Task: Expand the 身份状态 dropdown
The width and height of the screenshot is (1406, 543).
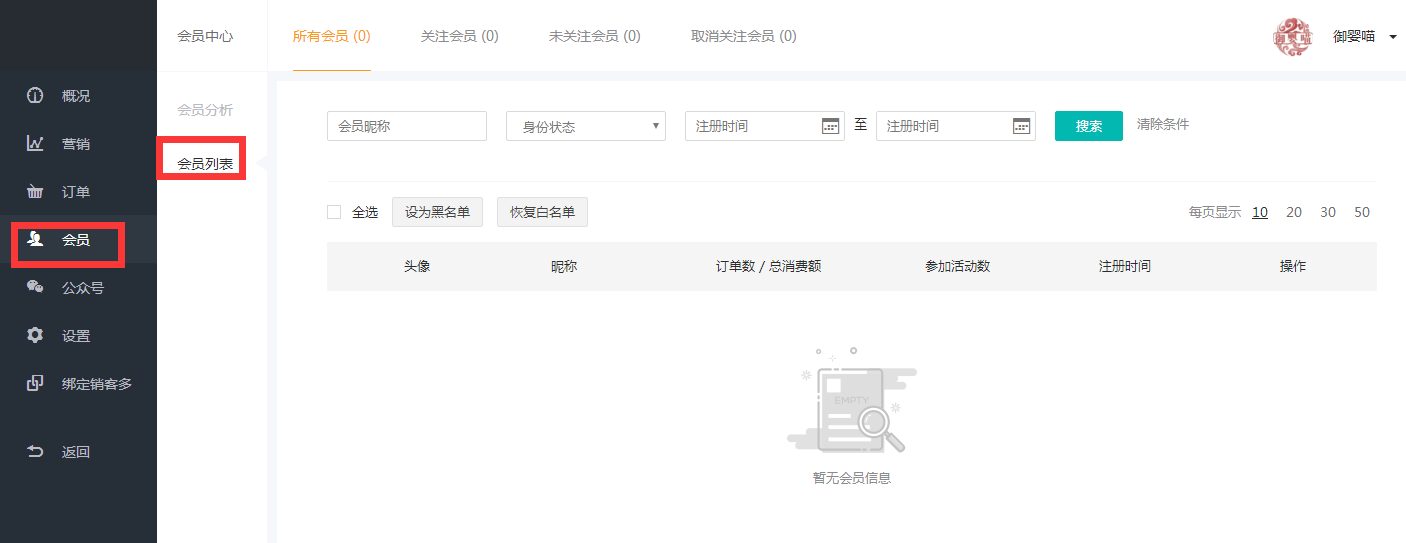Action: pos(586,126)
